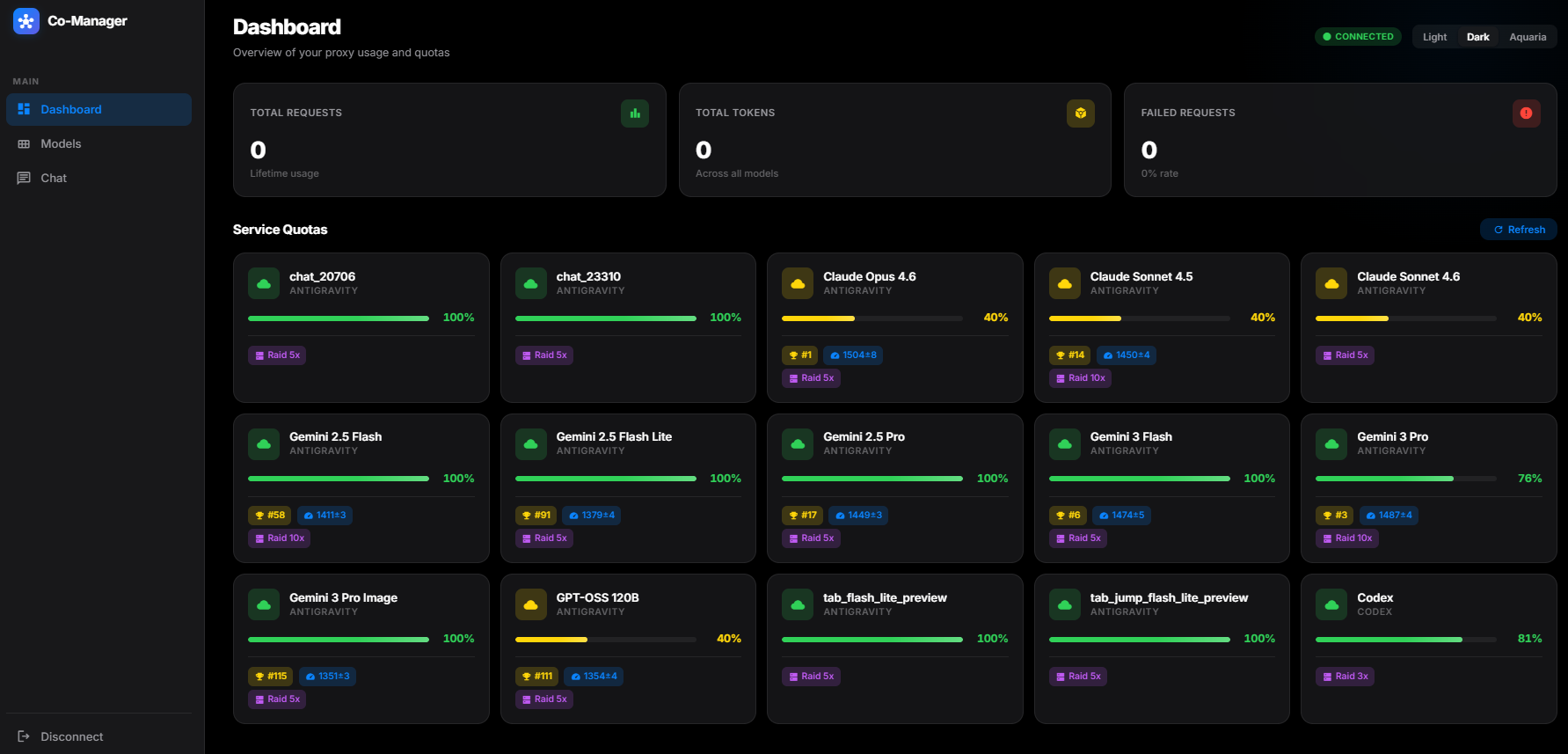The width and height of the screenshot is (1568, 754).
Task: Click the GPT-OSS 120B yellow cloud icon
Action: coord(530,604)
